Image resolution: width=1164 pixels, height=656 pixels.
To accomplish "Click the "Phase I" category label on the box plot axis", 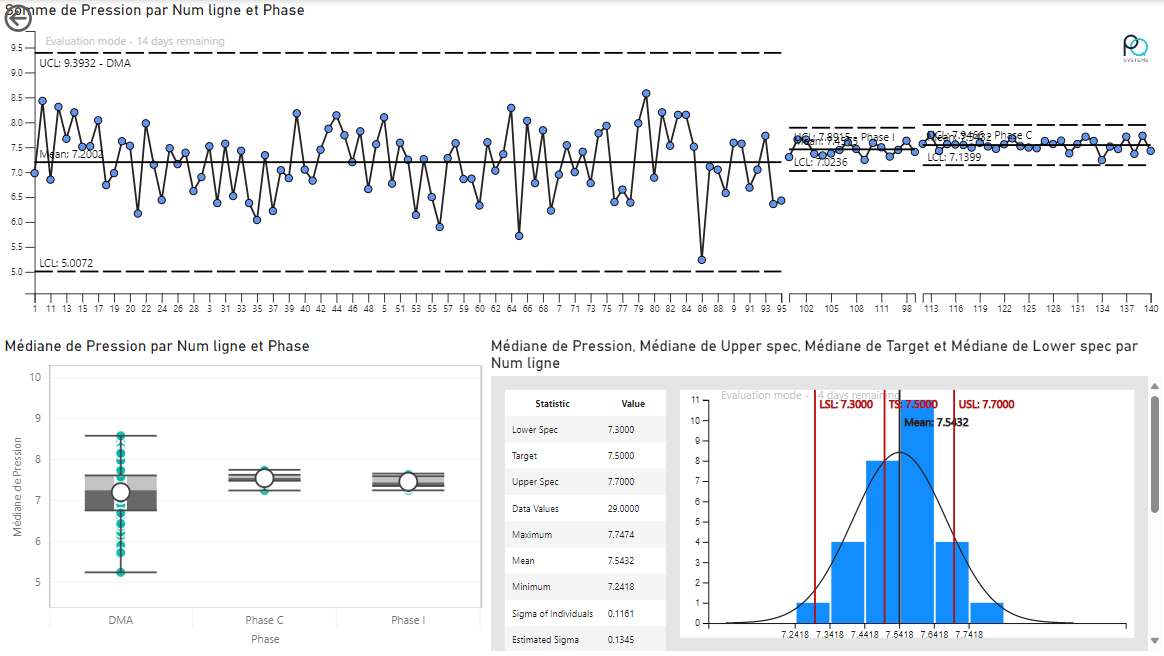I will click(408, 620).
